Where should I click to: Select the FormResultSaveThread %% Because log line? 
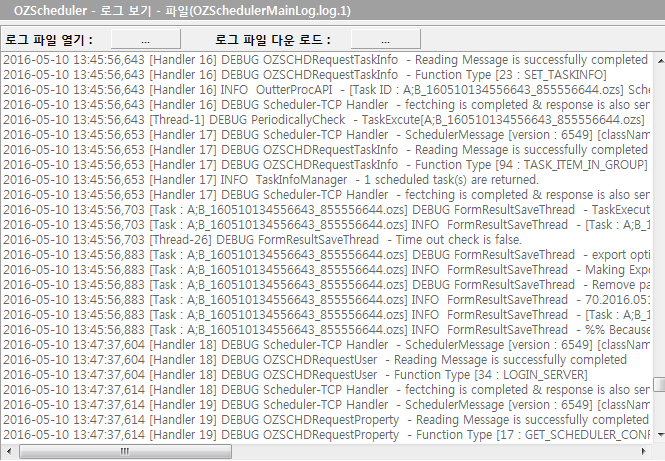coord(327,330)
